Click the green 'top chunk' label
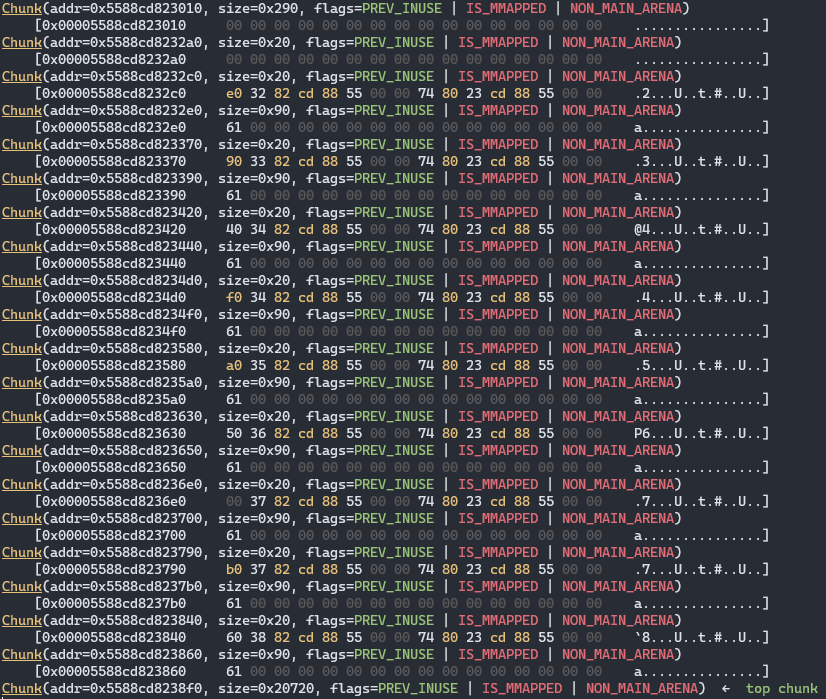This screenshot has height=699, width=826. pos(782,688)
